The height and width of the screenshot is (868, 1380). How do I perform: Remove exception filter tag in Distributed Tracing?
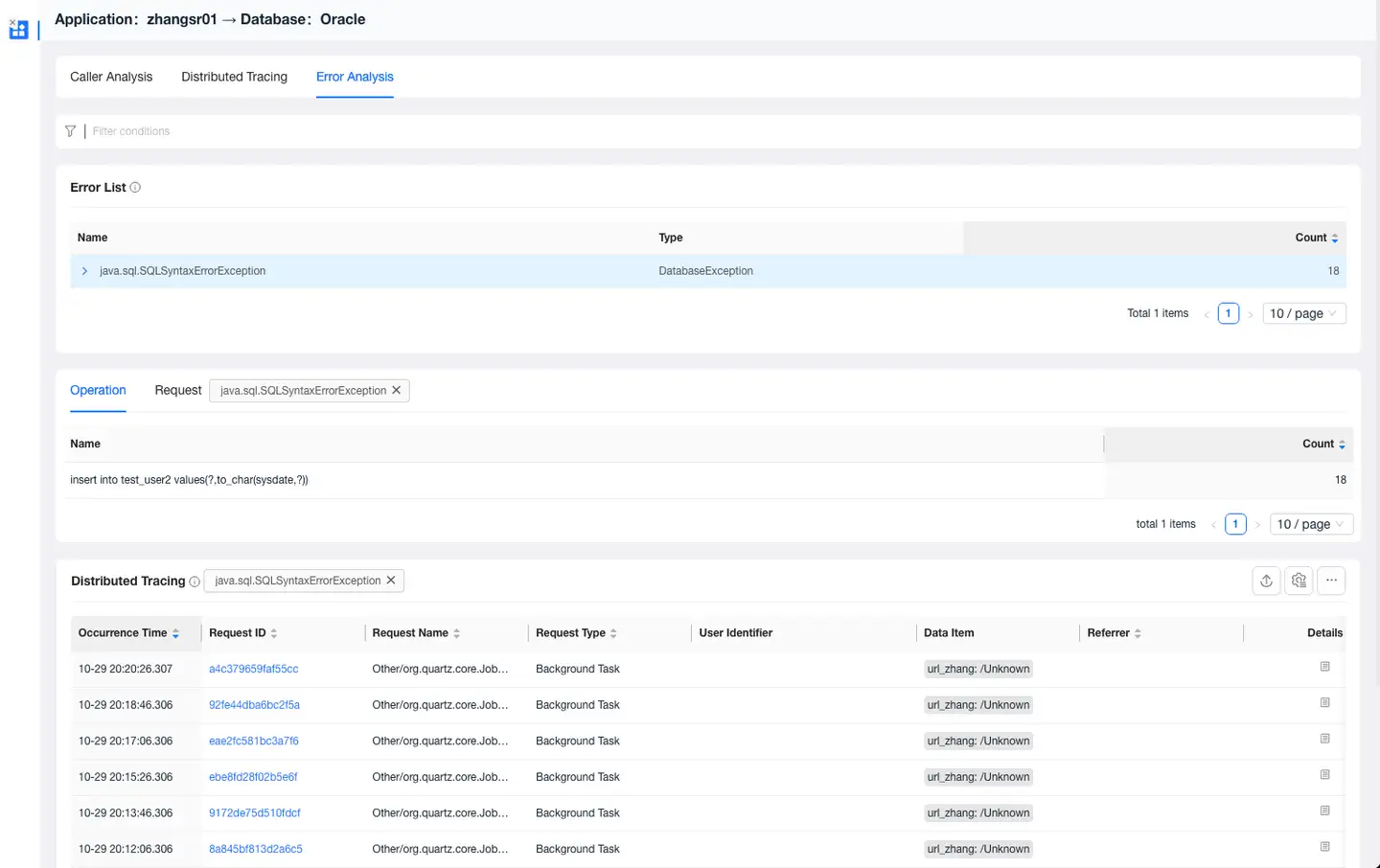391,581
